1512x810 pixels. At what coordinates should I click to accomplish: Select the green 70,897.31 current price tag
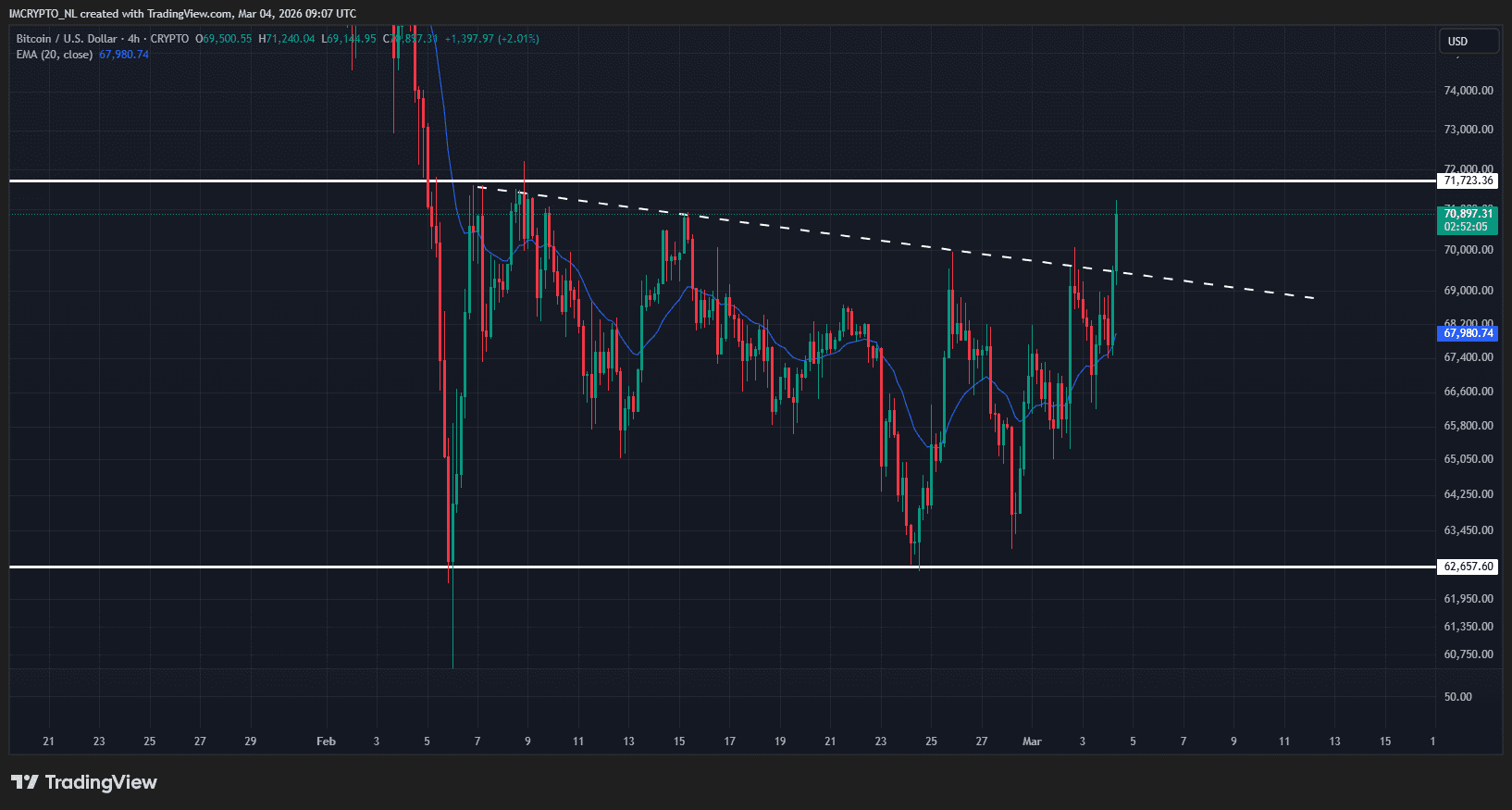click(1468, 214)
